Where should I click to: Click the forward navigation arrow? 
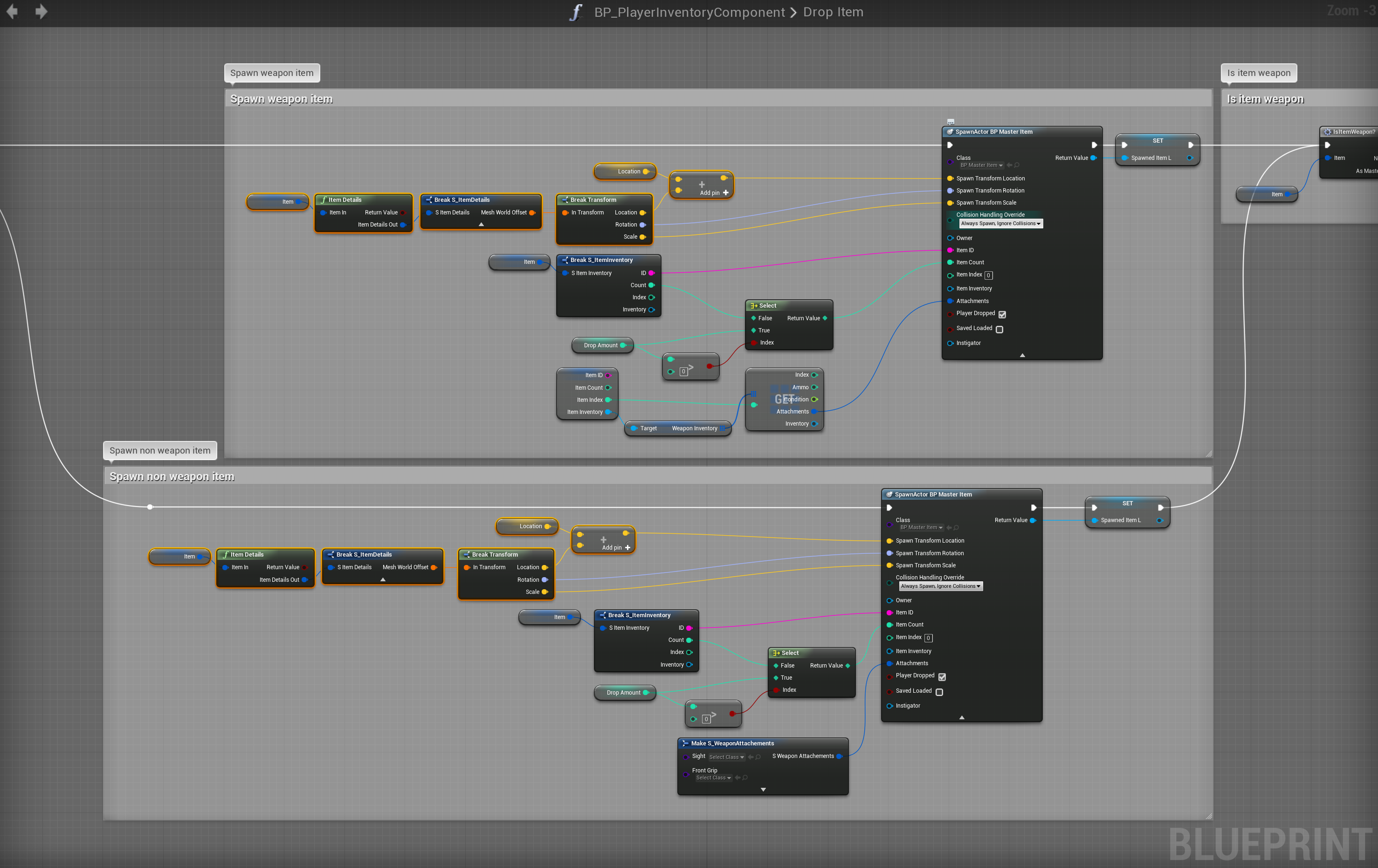[x=41, y=12]
